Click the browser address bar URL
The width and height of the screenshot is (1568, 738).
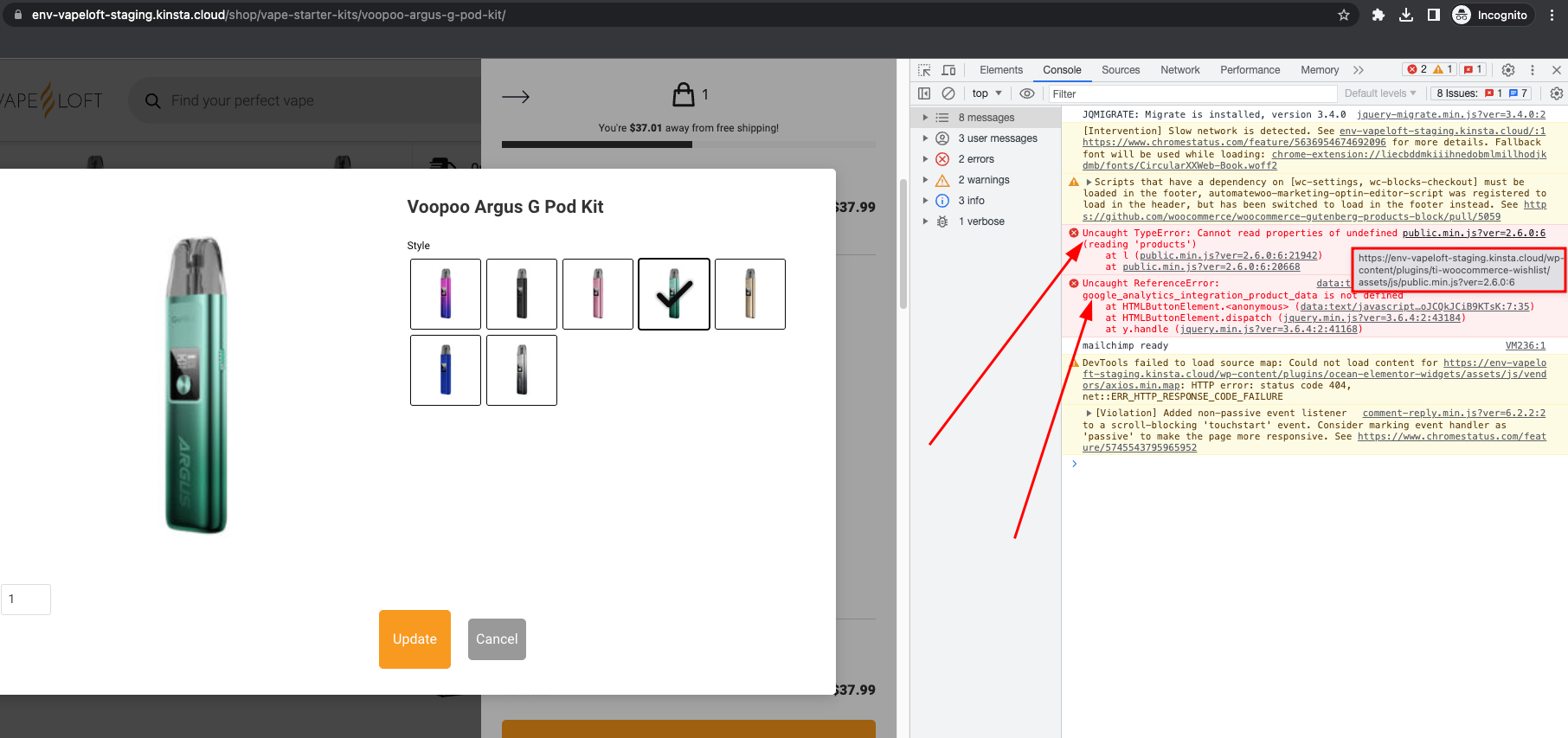268,15
